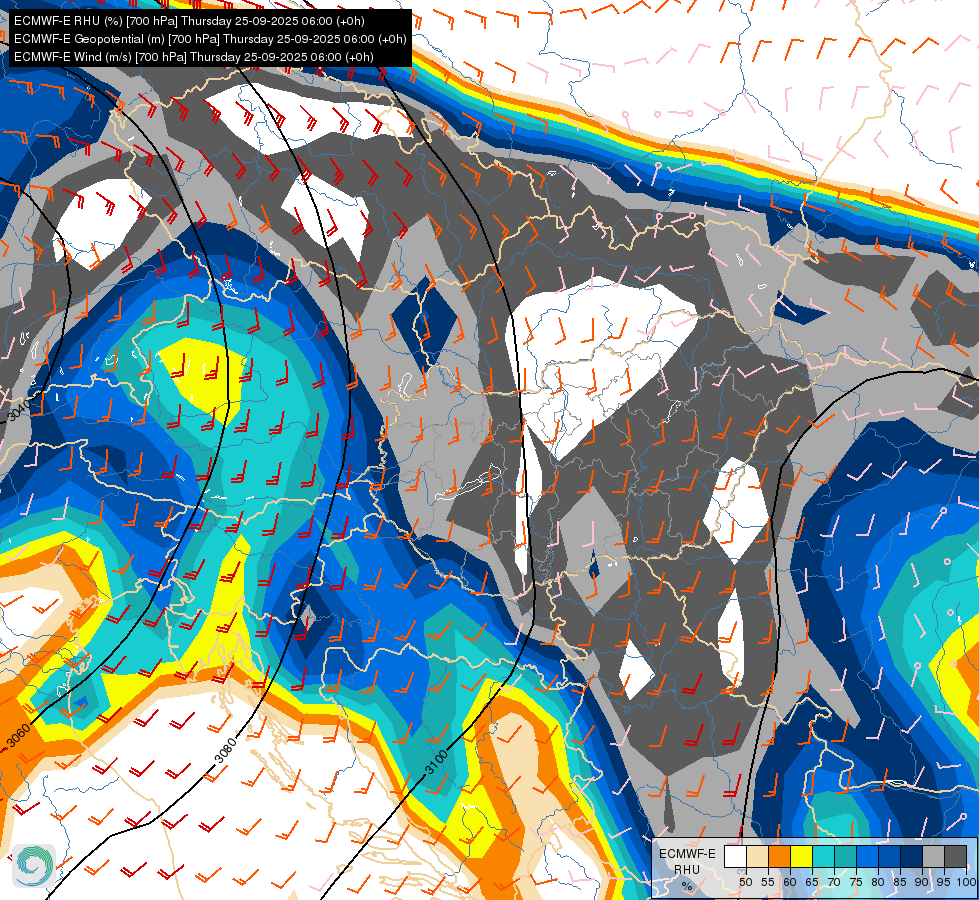Click the bright blue 75–80 legend swatch
979x900 pixels.
(867, 857)
